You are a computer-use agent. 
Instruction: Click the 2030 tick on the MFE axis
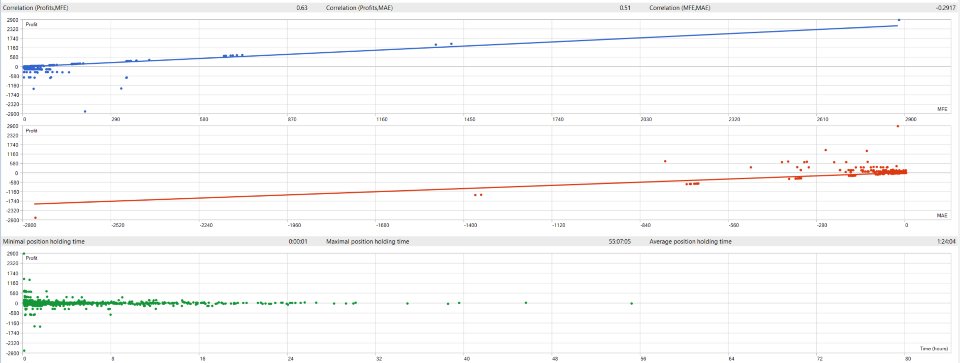(646, 119)
